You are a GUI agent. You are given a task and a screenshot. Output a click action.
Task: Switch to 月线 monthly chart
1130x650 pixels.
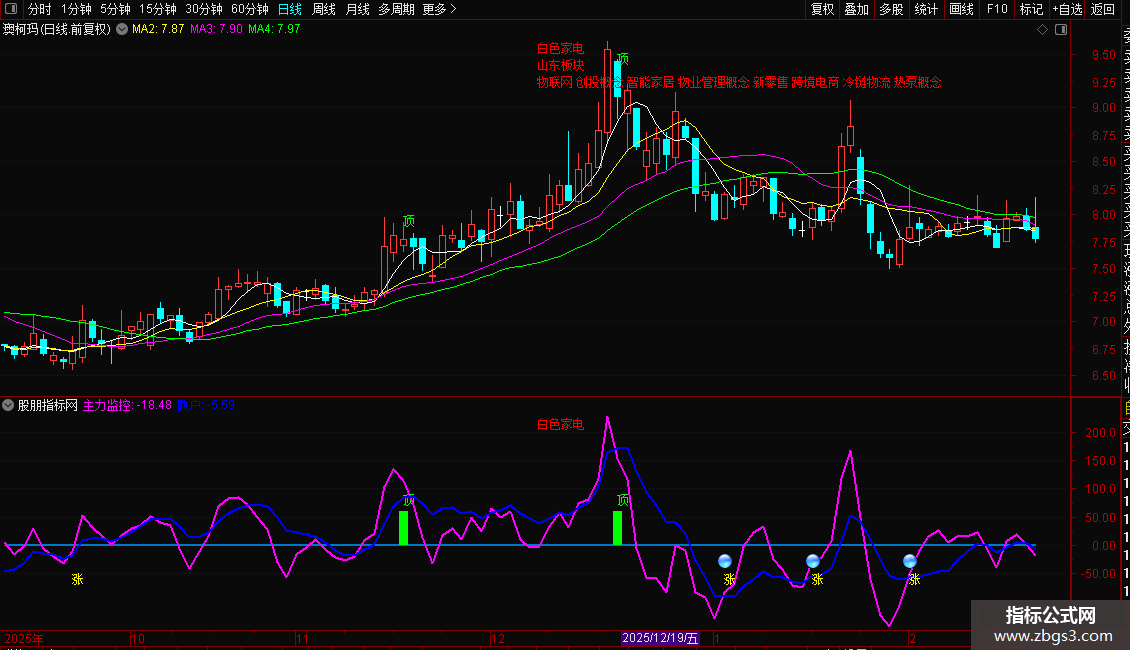357,9
